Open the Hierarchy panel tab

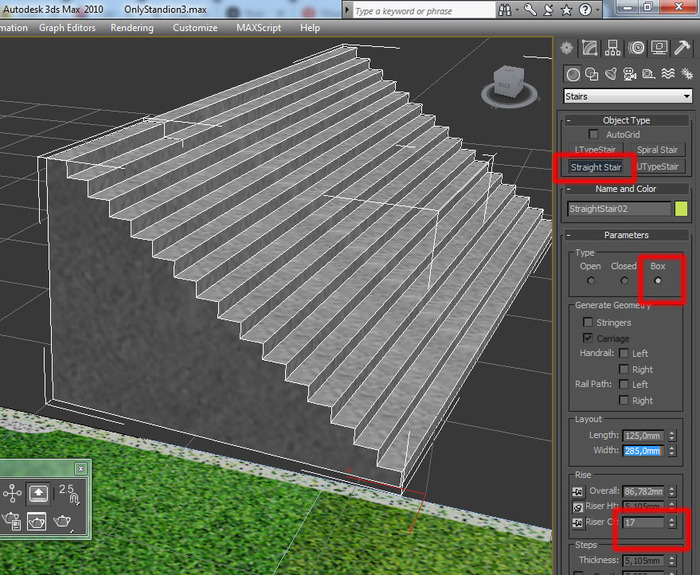(613, 47)
